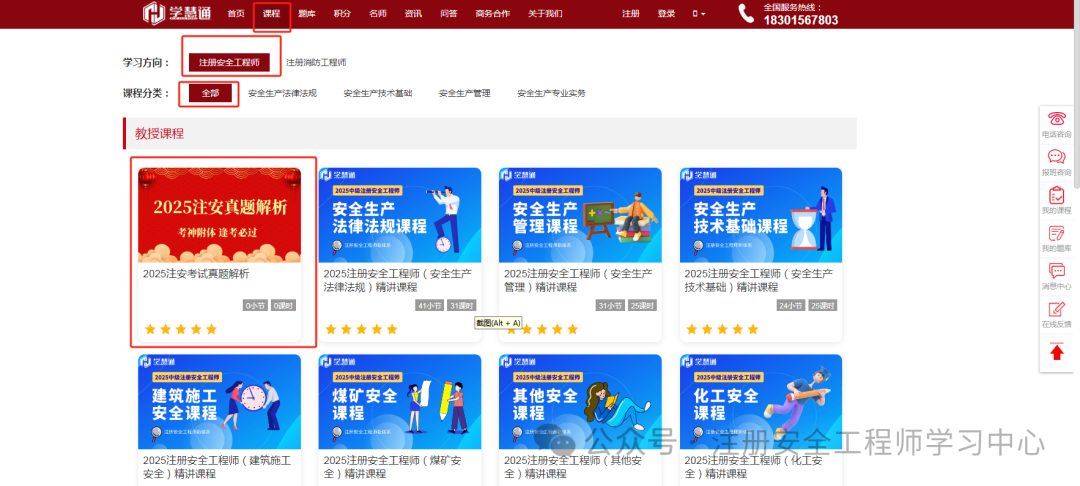Image resolution: width=1080 pixels, height=486 pixels.
Task: Open 积分 in the top navigation
Action: click(342, 14)
